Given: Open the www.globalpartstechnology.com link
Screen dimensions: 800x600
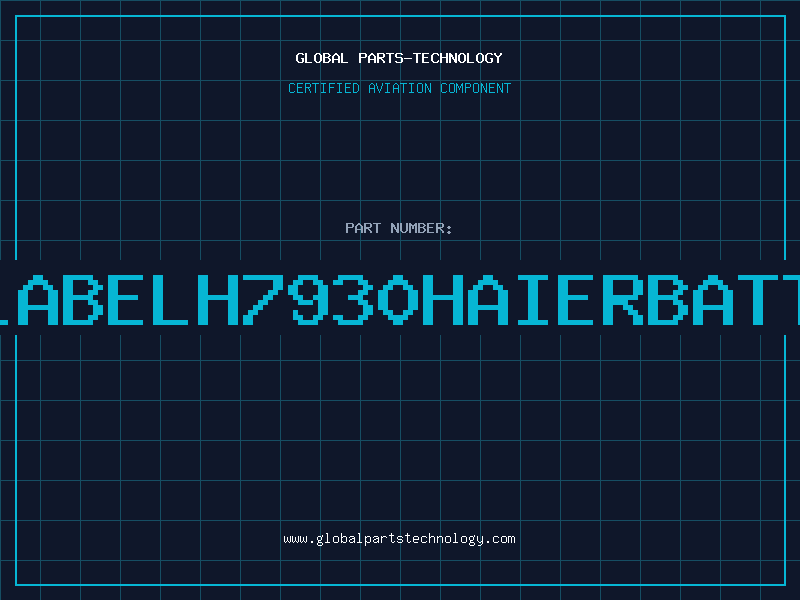Looking at the screenshot, I should pos(399,539).
